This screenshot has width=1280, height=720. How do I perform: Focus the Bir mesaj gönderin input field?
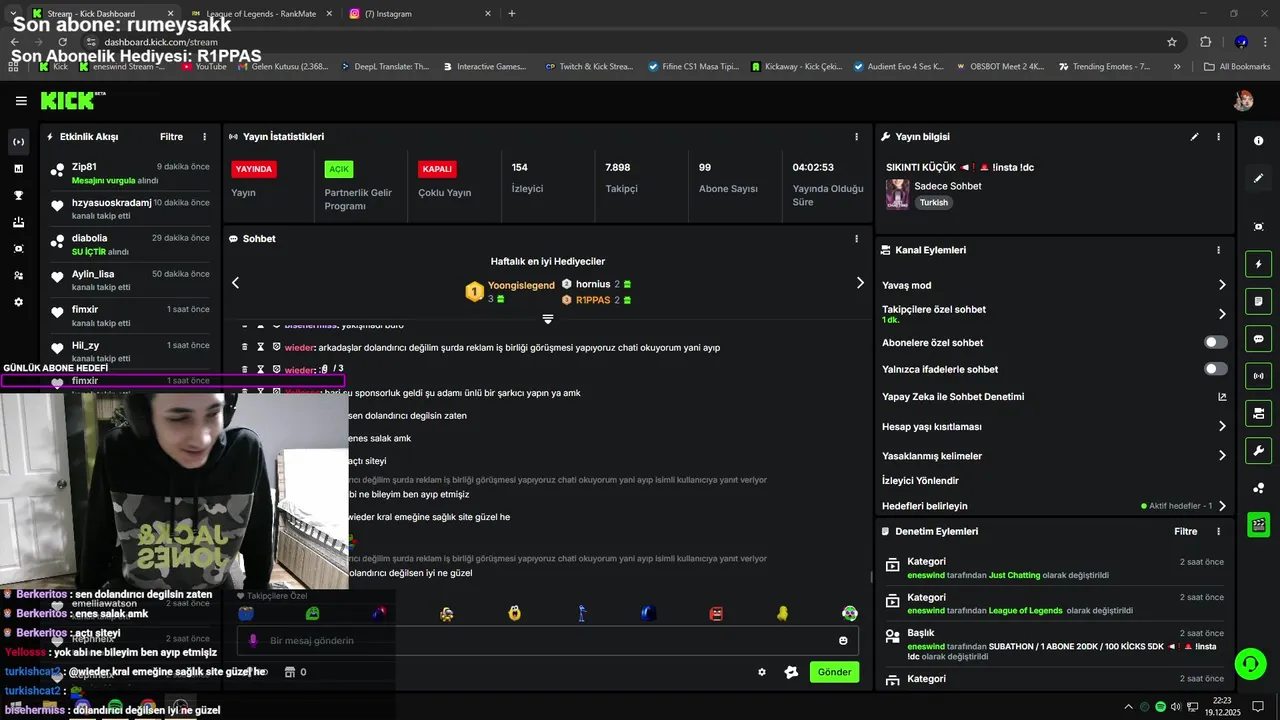click(x=547, y=641)
